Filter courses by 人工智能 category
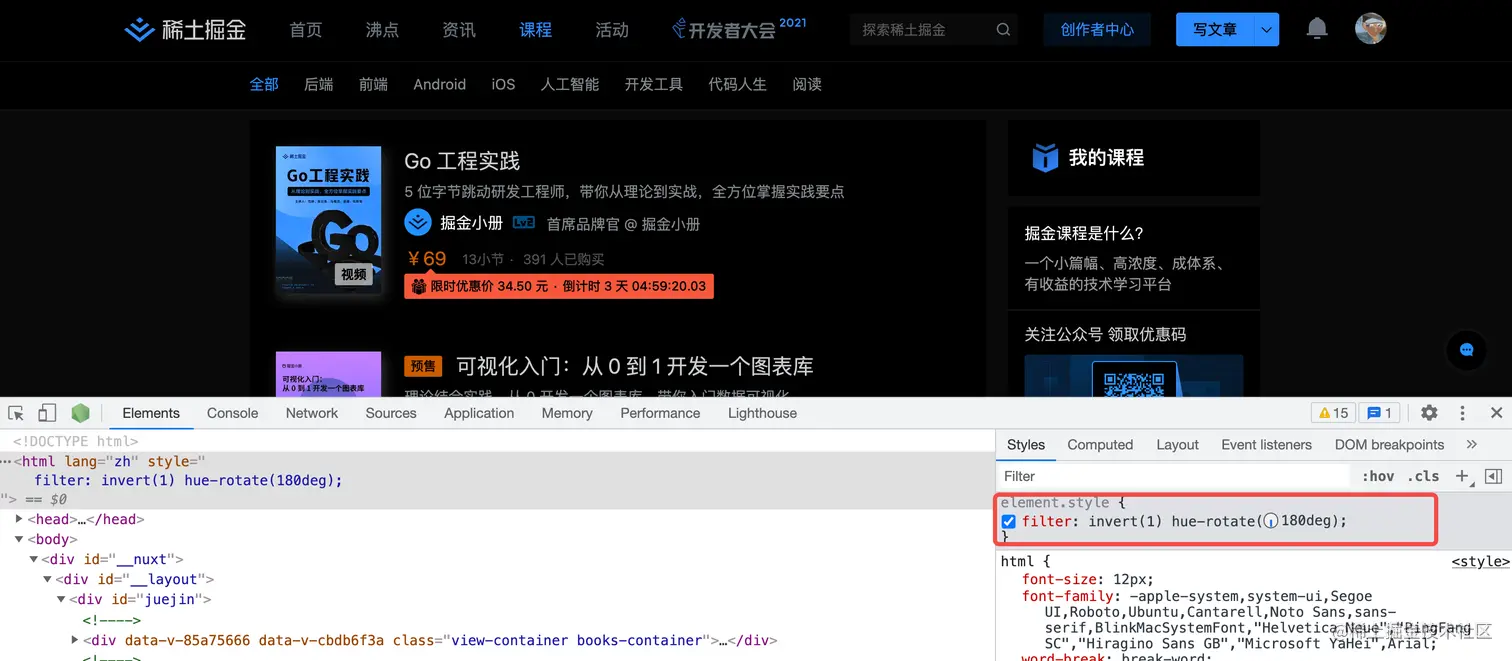1512x661 pixels. [x=570, y=84]
